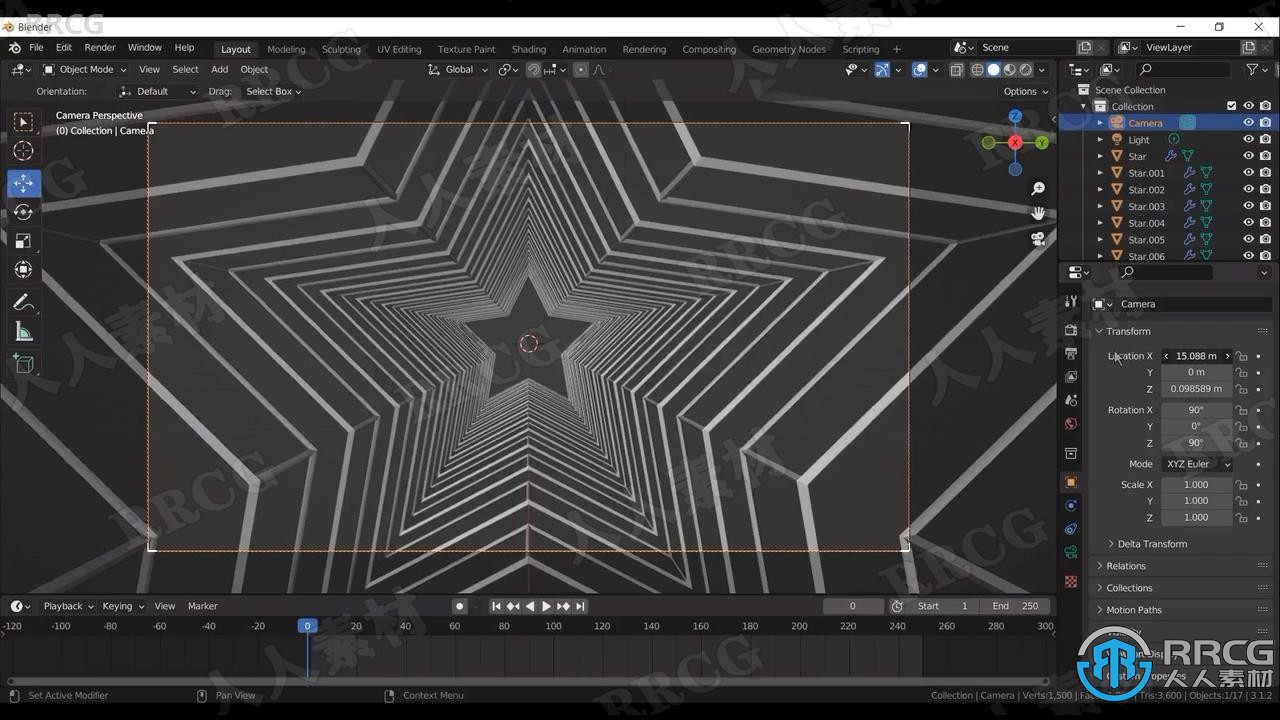Switch to the Shading workspace tab
Image resolution: width=1280 pixels, height=720 pixels.
tap(529, 49)
